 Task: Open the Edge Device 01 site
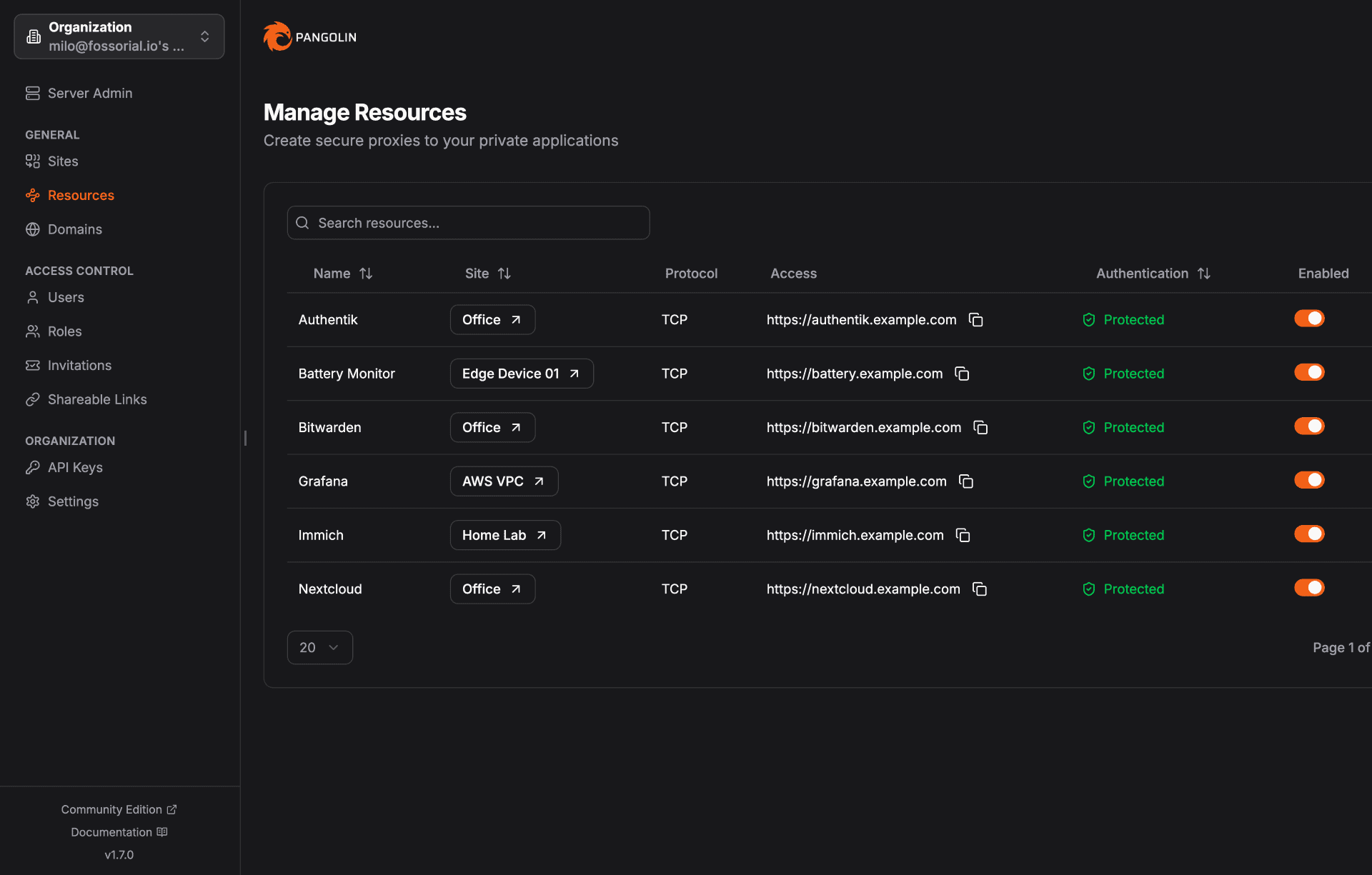point(521,374)
